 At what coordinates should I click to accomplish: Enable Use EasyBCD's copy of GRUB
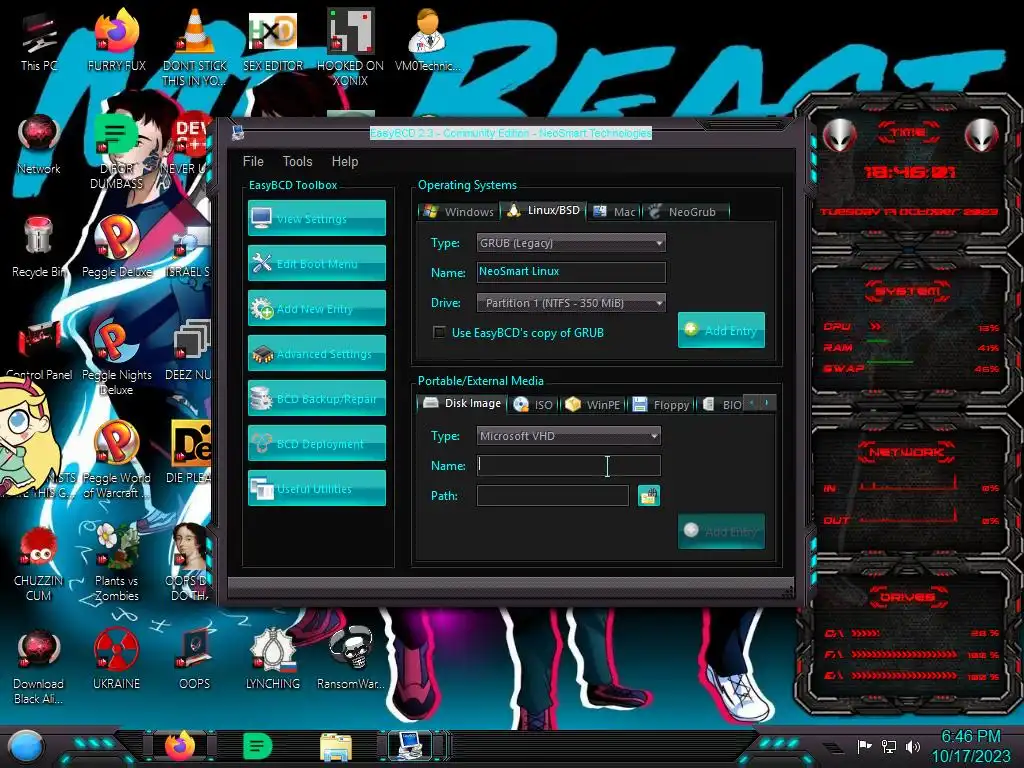440,332
